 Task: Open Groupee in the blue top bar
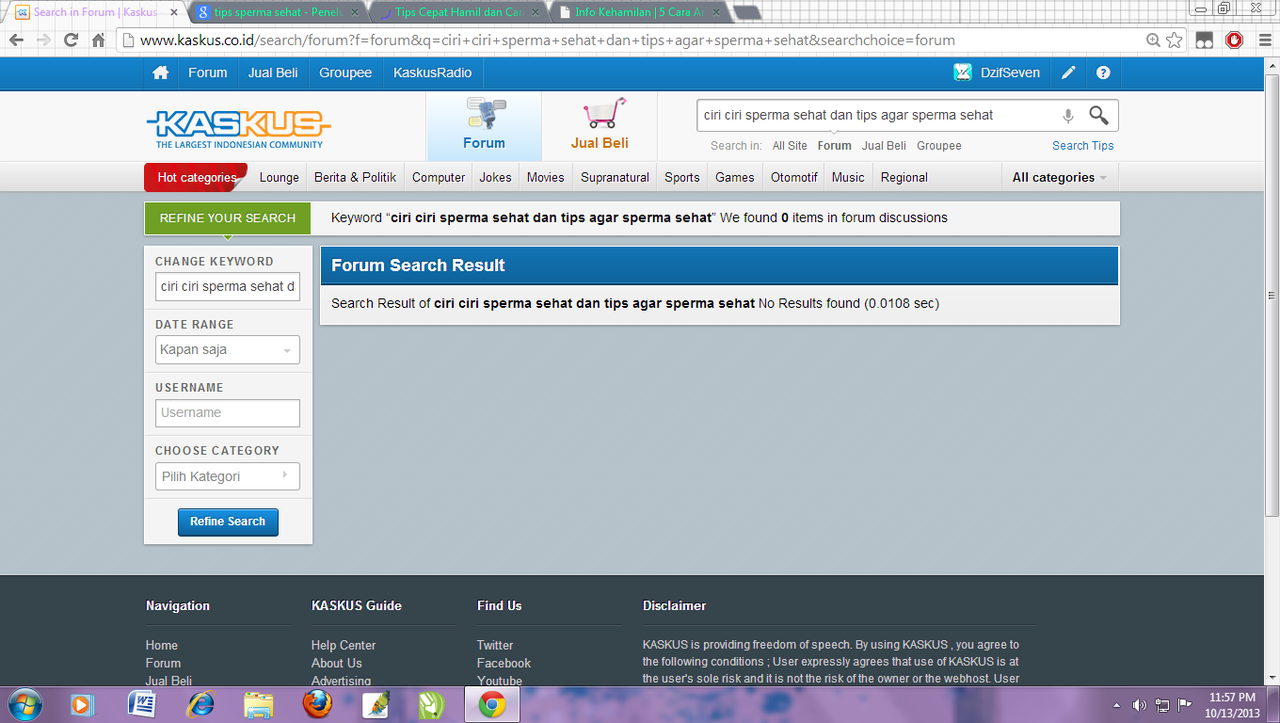(346, 73)
